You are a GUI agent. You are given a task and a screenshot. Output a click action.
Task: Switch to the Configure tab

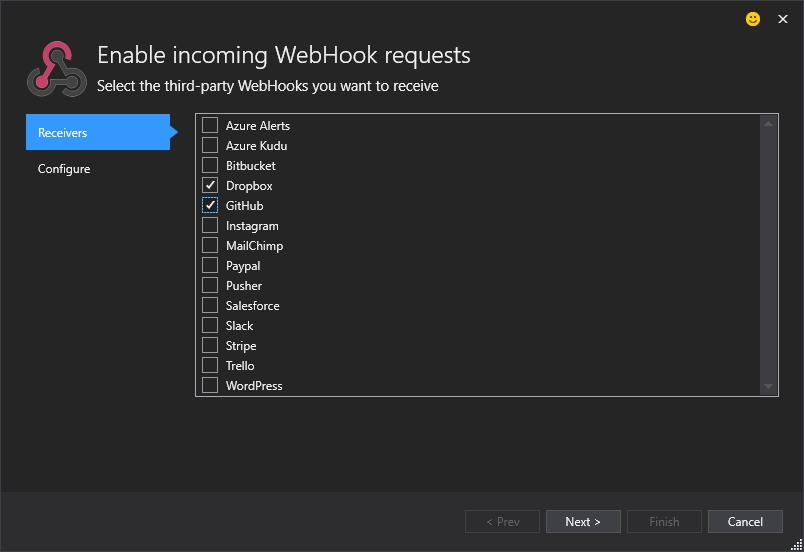click(64, 169)
